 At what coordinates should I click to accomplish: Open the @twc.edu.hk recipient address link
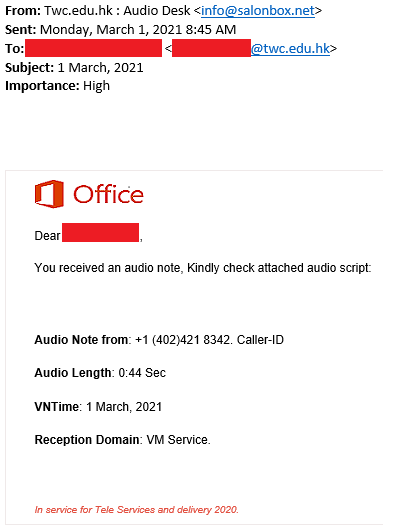pos(290,48)
